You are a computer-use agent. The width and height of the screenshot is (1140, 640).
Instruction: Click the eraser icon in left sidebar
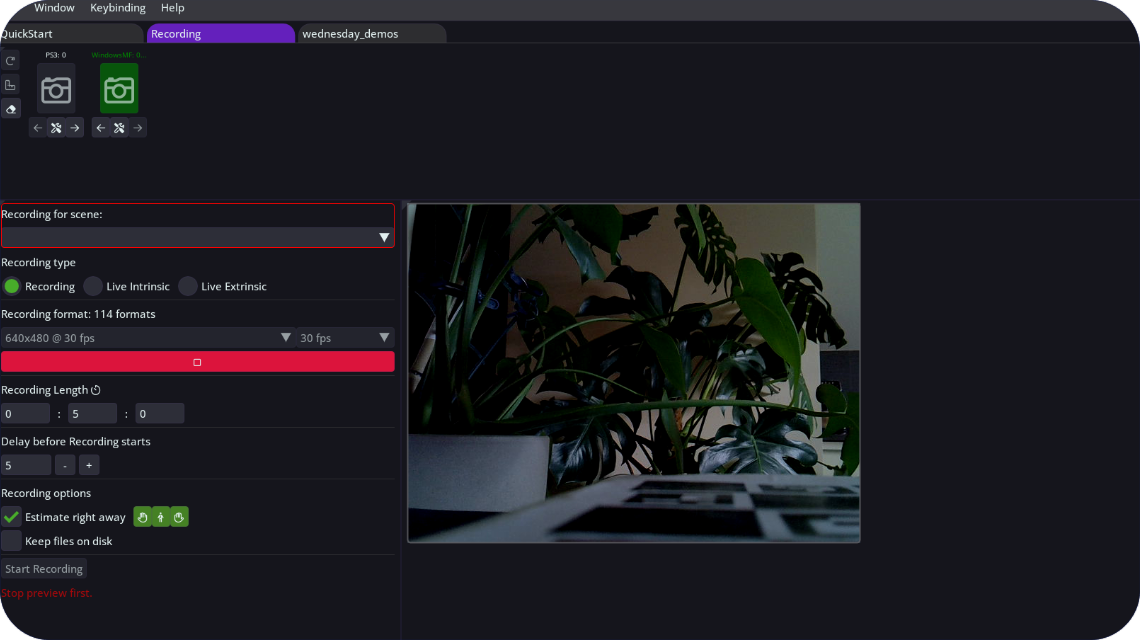pos(10,109)
